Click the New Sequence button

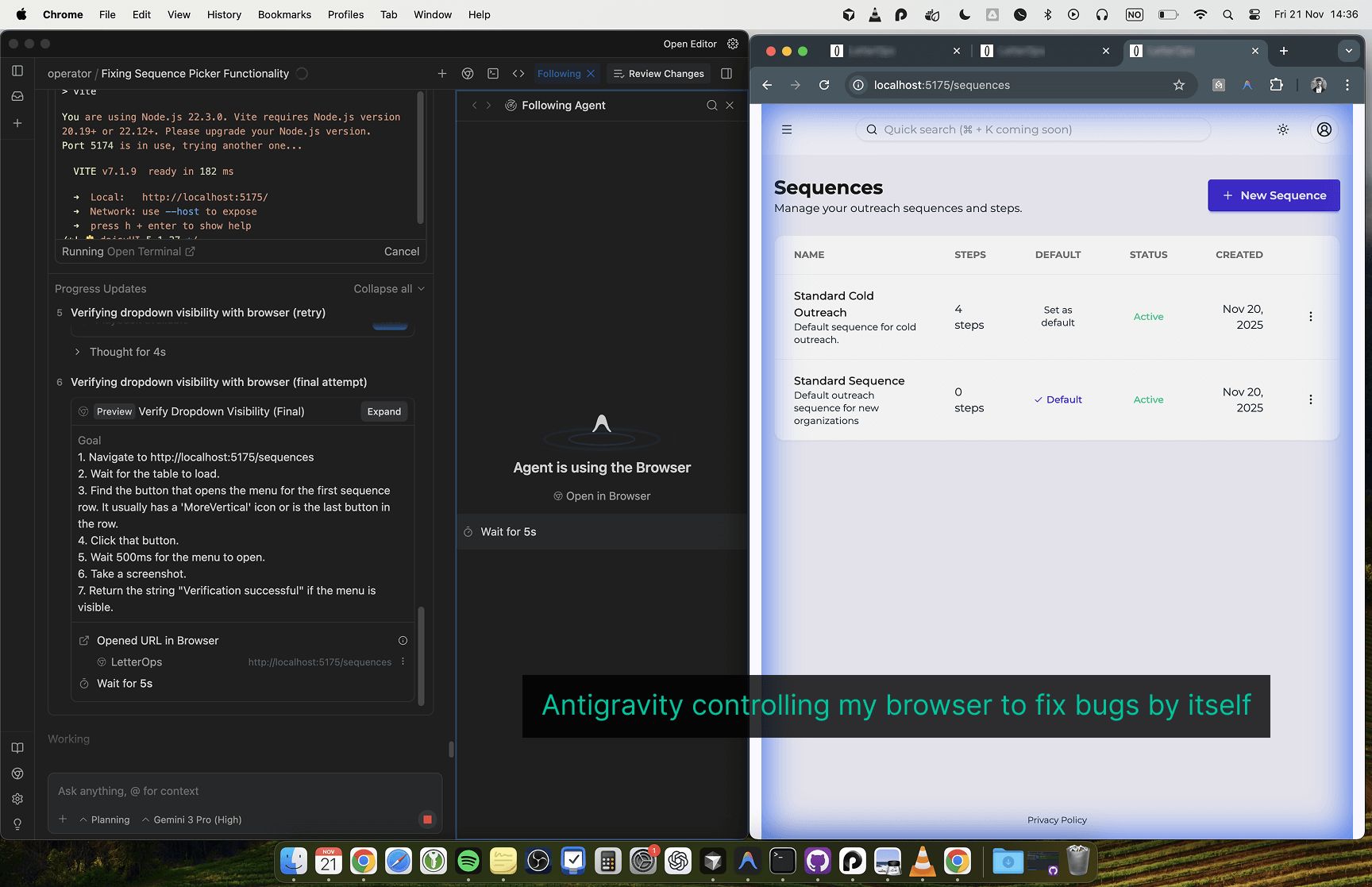tap(1274, 195)
